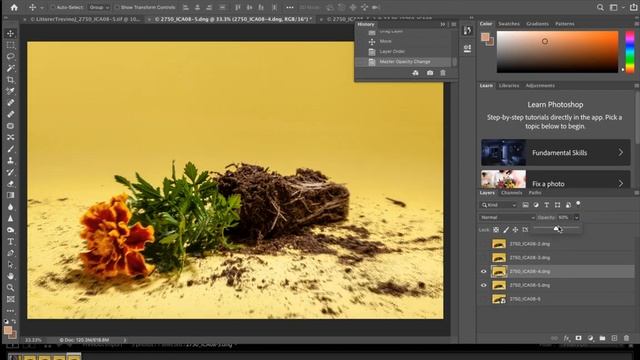
Task: Select the Zoom tool in the toolbar
Action: 11,288
